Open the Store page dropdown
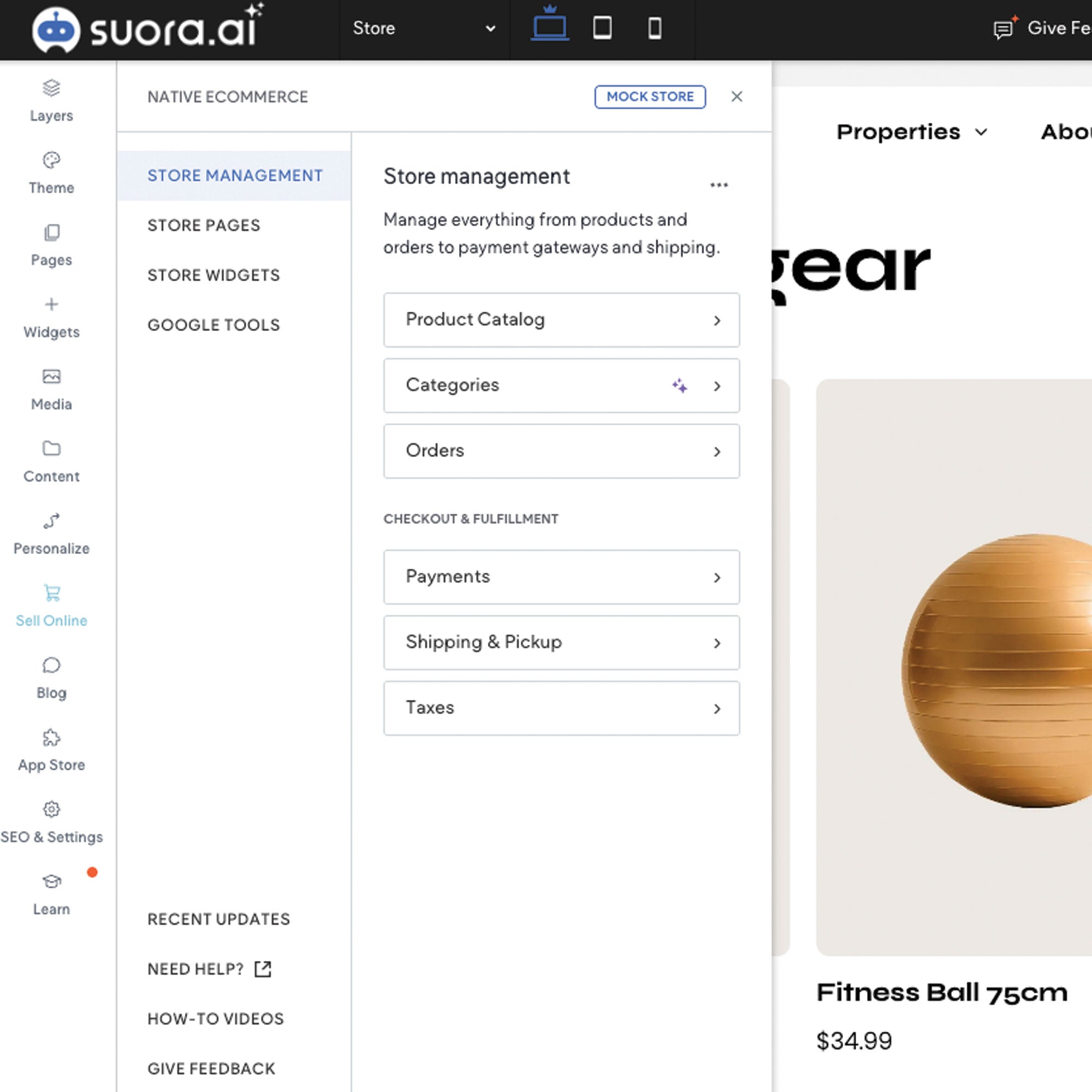This screenshot has height=1092, width=1092. tap(424, 28)
